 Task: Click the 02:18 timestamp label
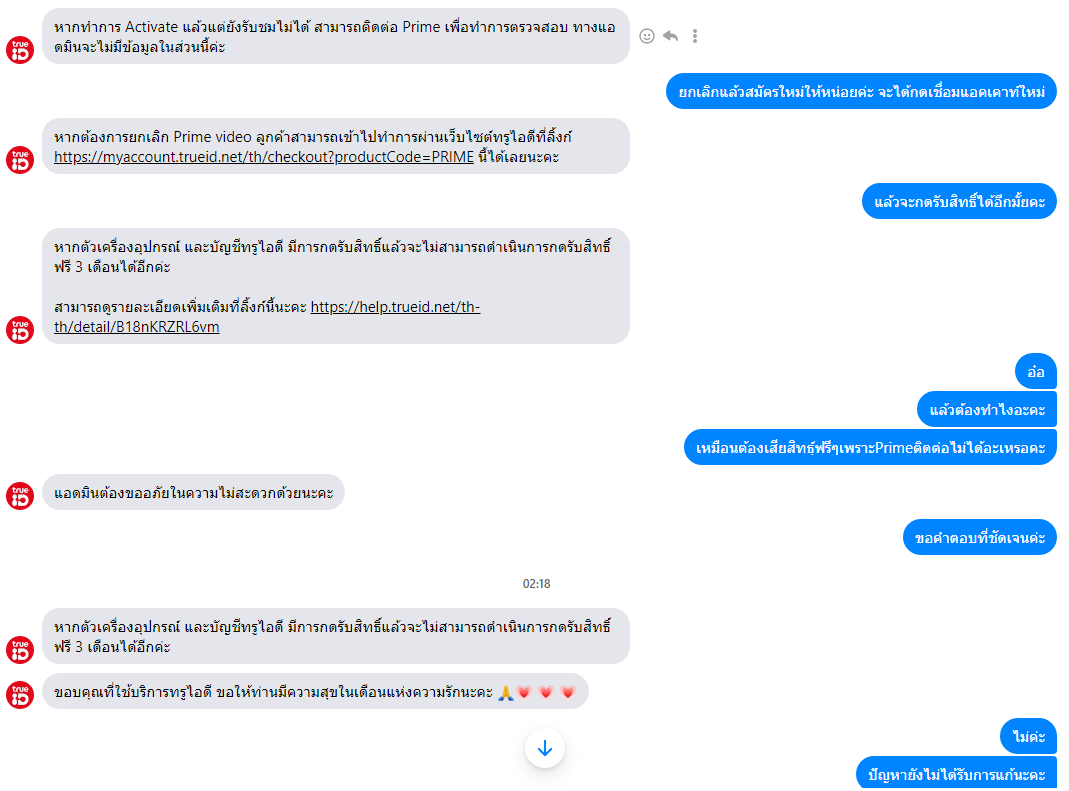pos(537,584)
